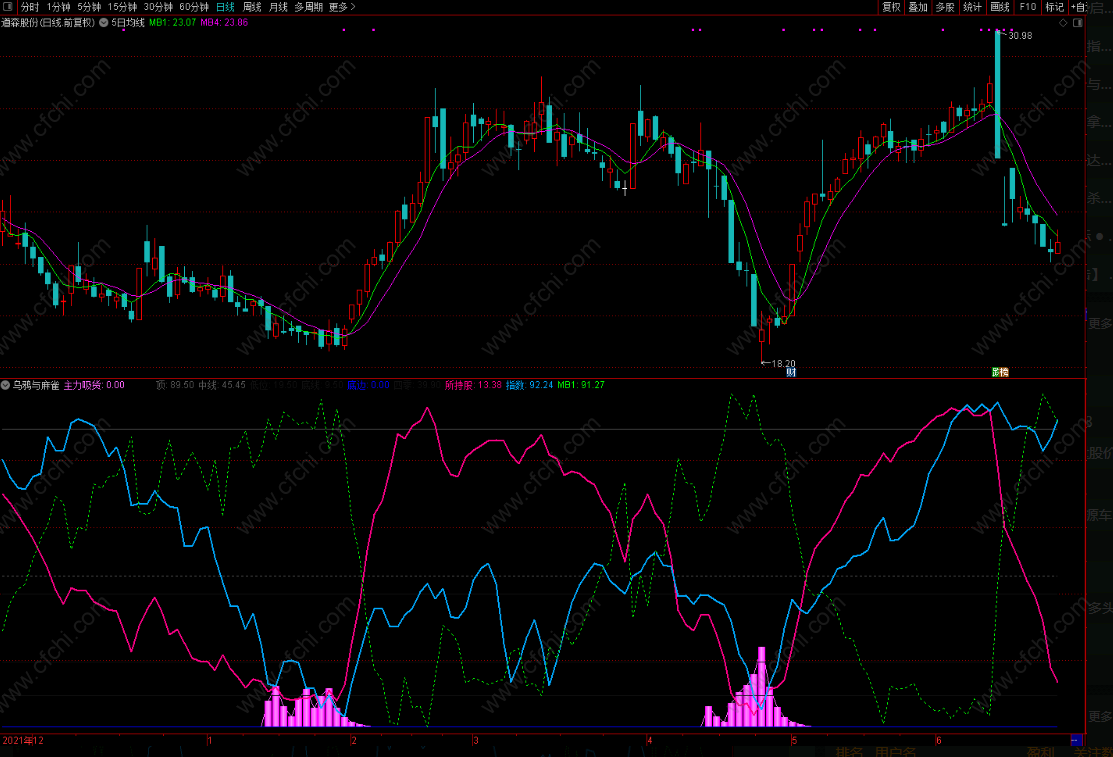This screenshot has width=1113, height=757.
Task: Expand 更多 period options
Action: (x=342, y=7)
